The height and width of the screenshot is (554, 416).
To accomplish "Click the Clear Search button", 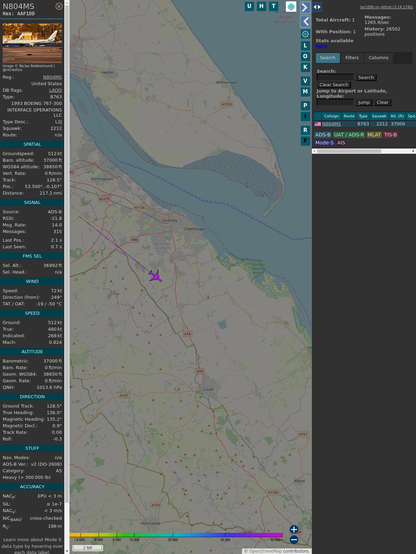I will coord(334,85).
